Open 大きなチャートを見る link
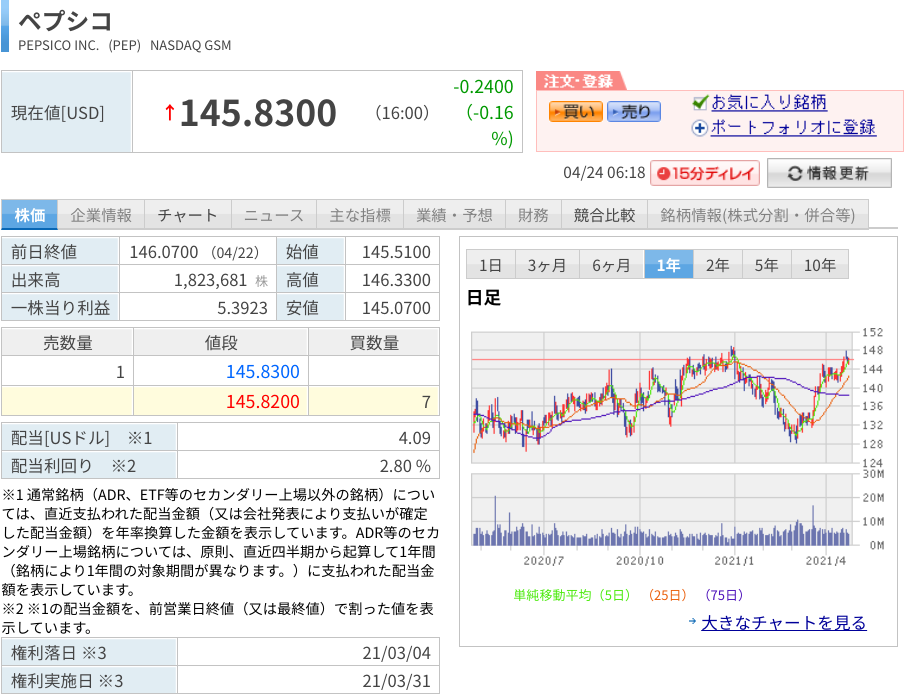This screenshot has width=907, height=698. coord(783,623)
